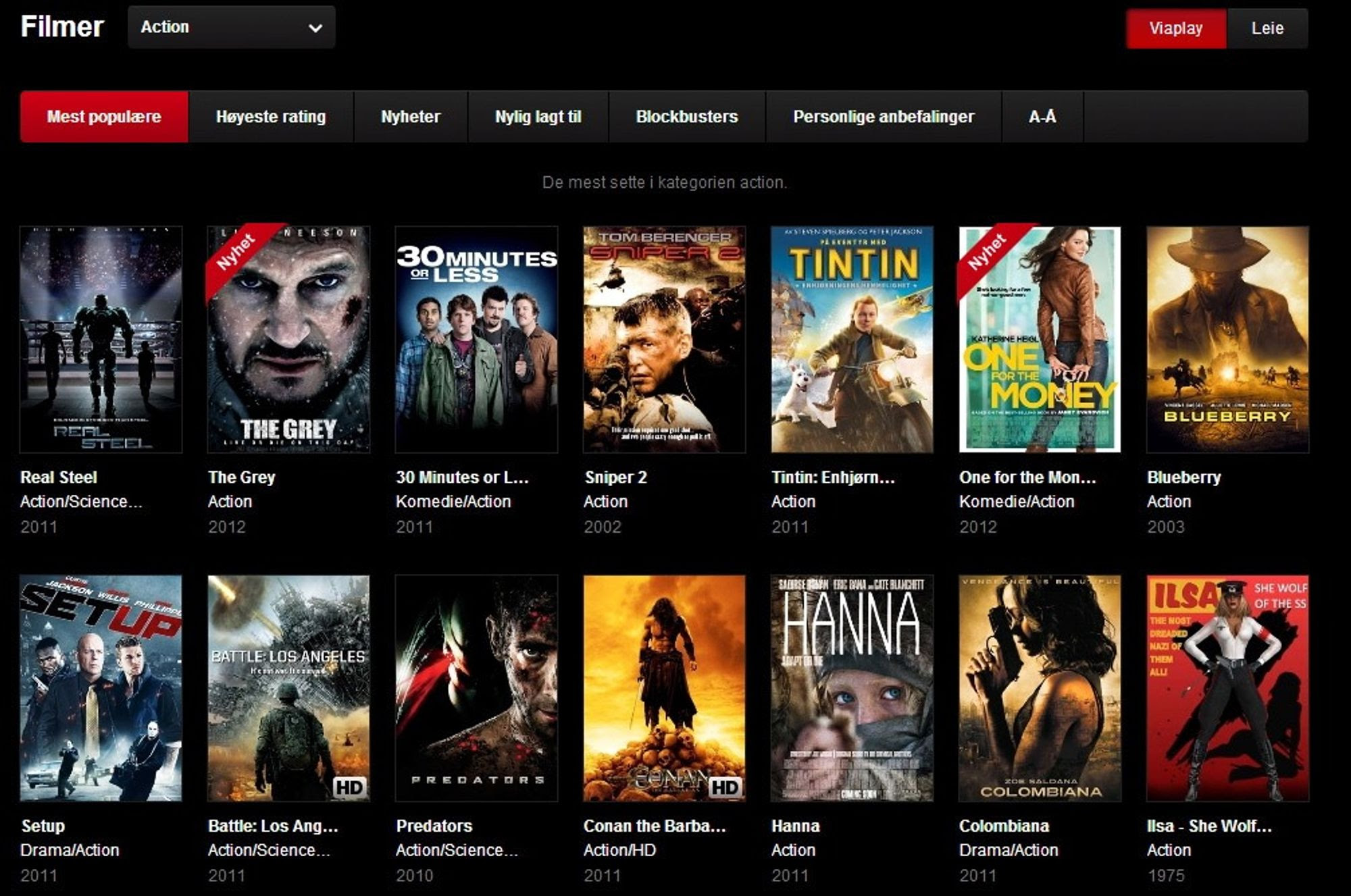
Task: Click the Setup title link
Action: pyautogui.click(x=43, y=826)
